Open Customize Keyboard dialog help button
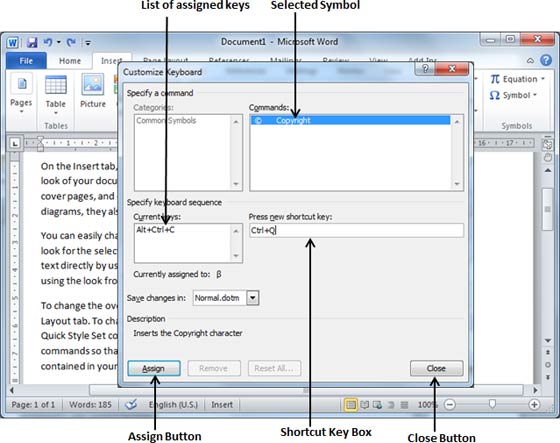 pos(425,68)
